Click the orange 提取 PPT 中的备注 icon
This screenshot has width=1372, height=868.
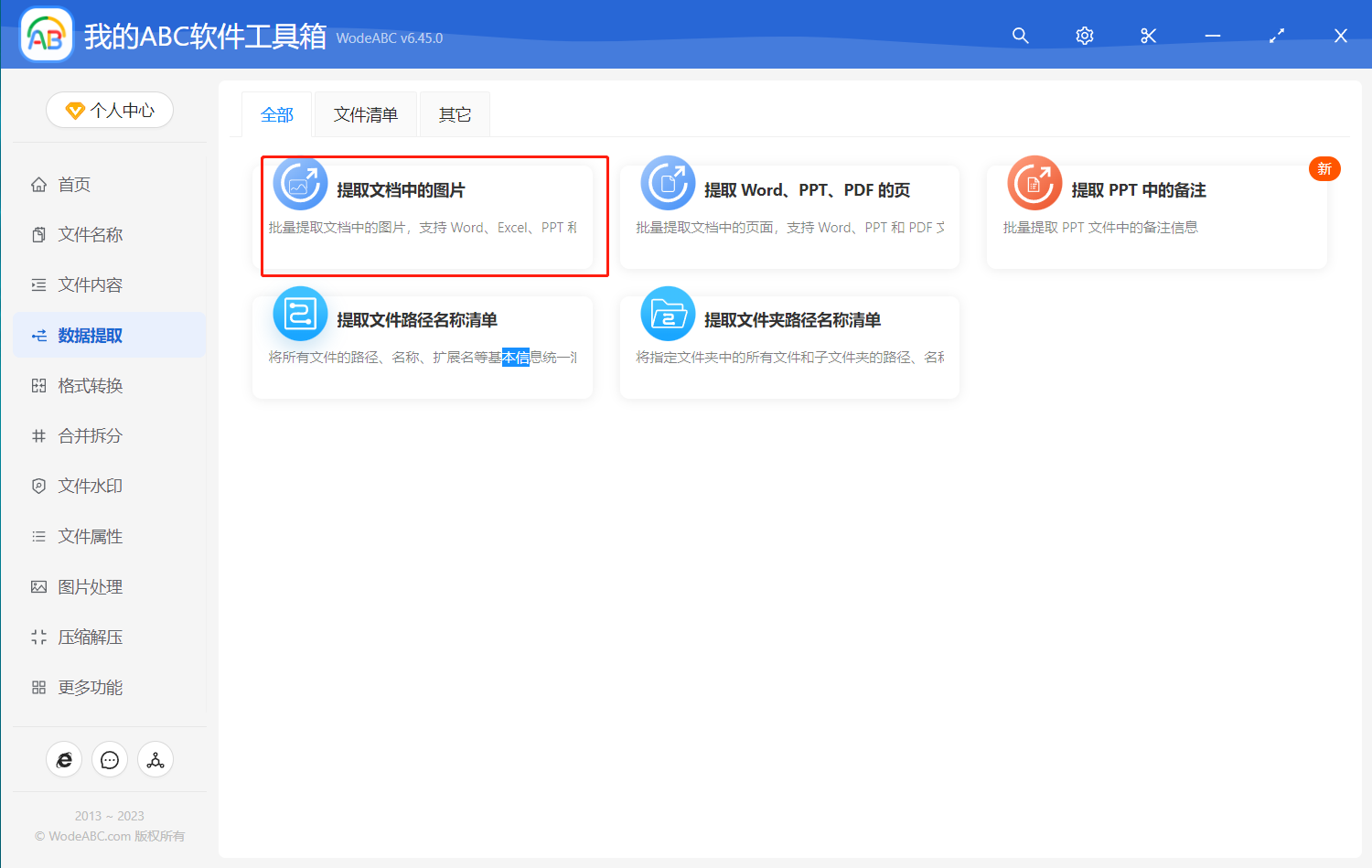[1034, 183]
